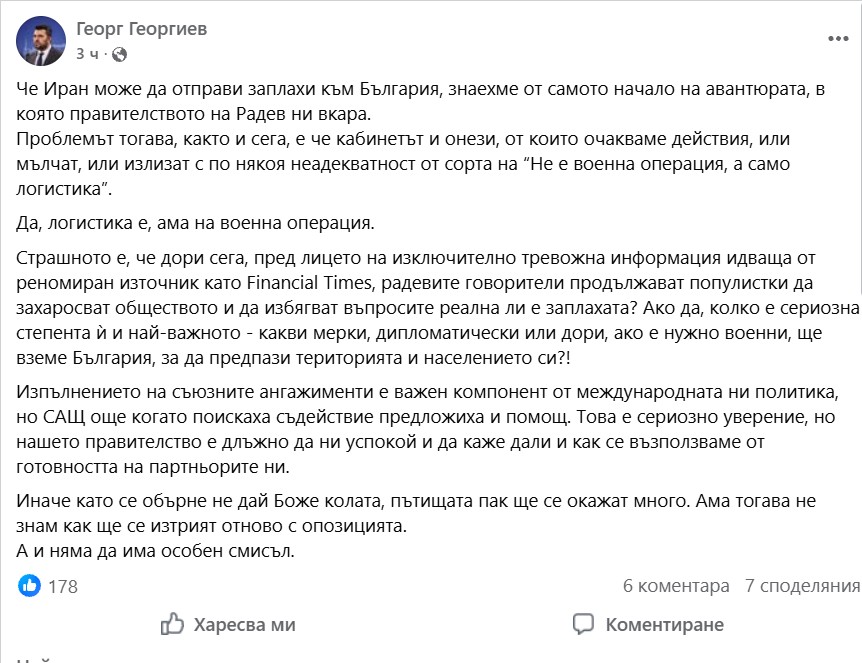This screenshot has width=862, height=663.
Task: Click closing line 'А и няма да има особен смисъл'
Action: (x=156, y=551)
